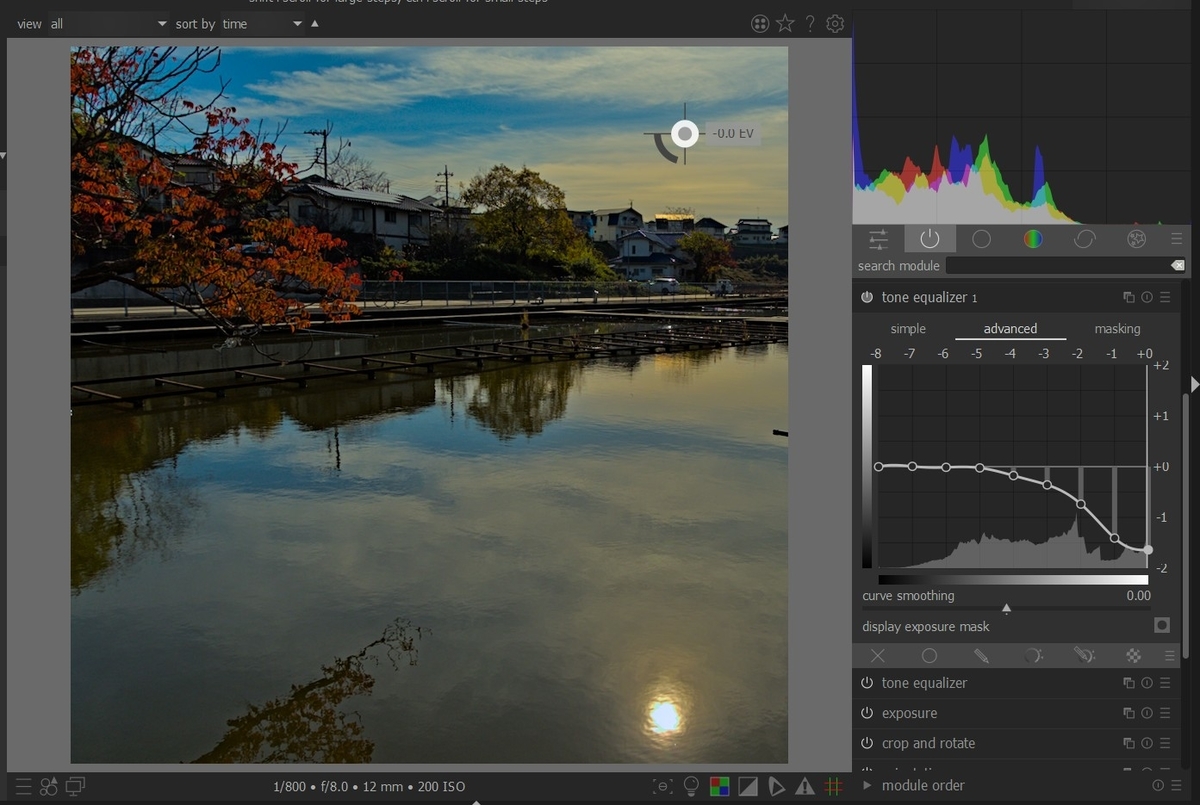Open the sort by time dropdown
1200x805 pixels.
[x=262, y=24]
